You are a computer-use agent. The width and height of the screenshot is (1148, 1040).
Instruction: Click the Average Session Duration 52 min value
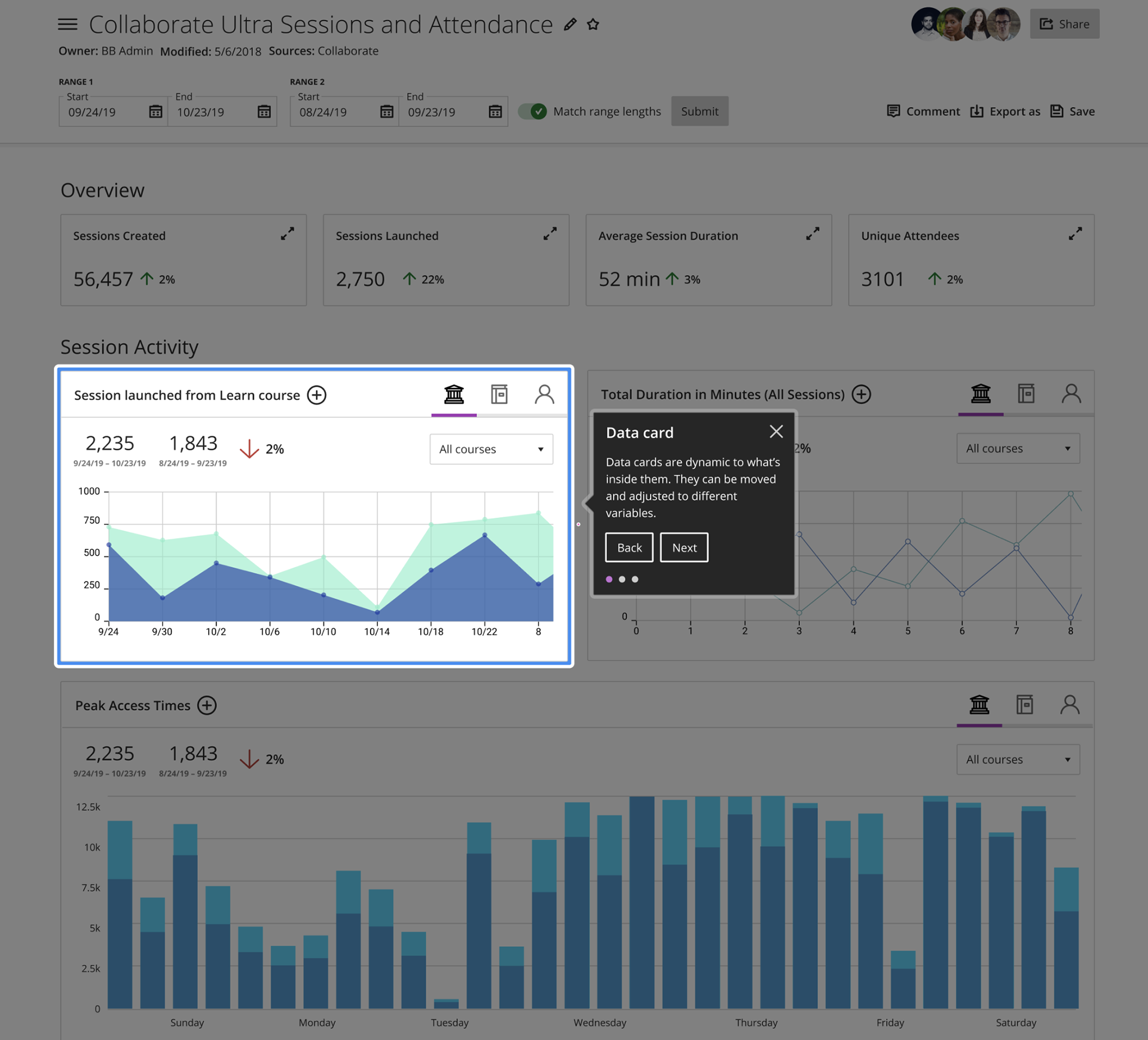629,279
